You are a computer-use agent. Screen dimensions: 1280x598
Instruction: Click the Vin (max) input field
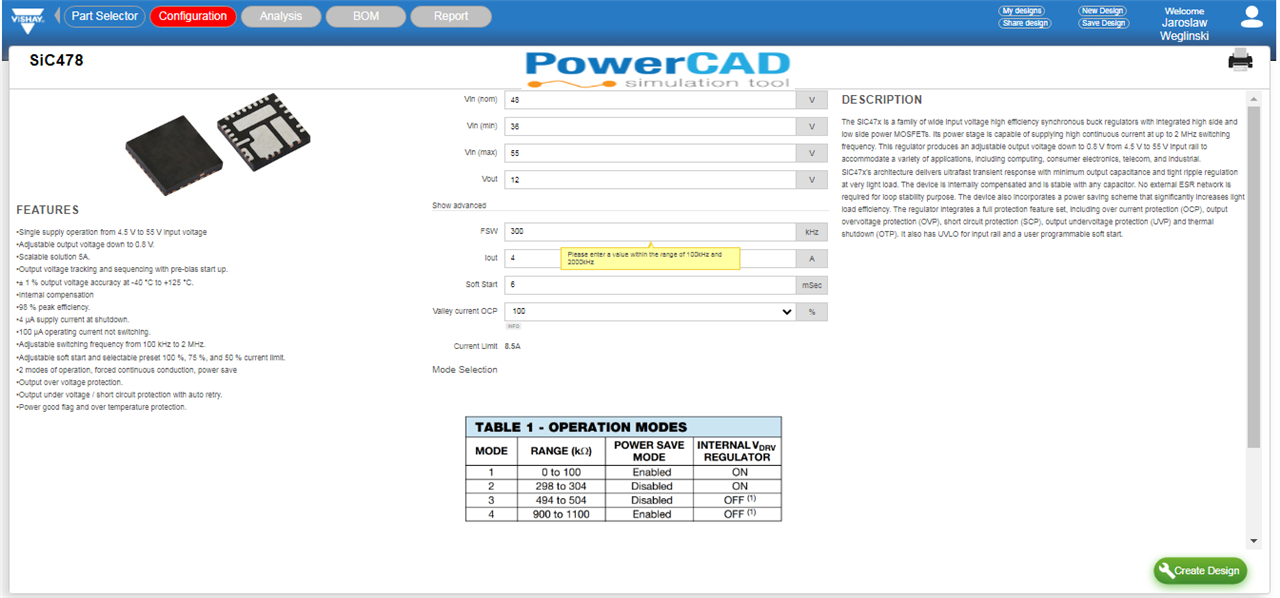(651, 153)
